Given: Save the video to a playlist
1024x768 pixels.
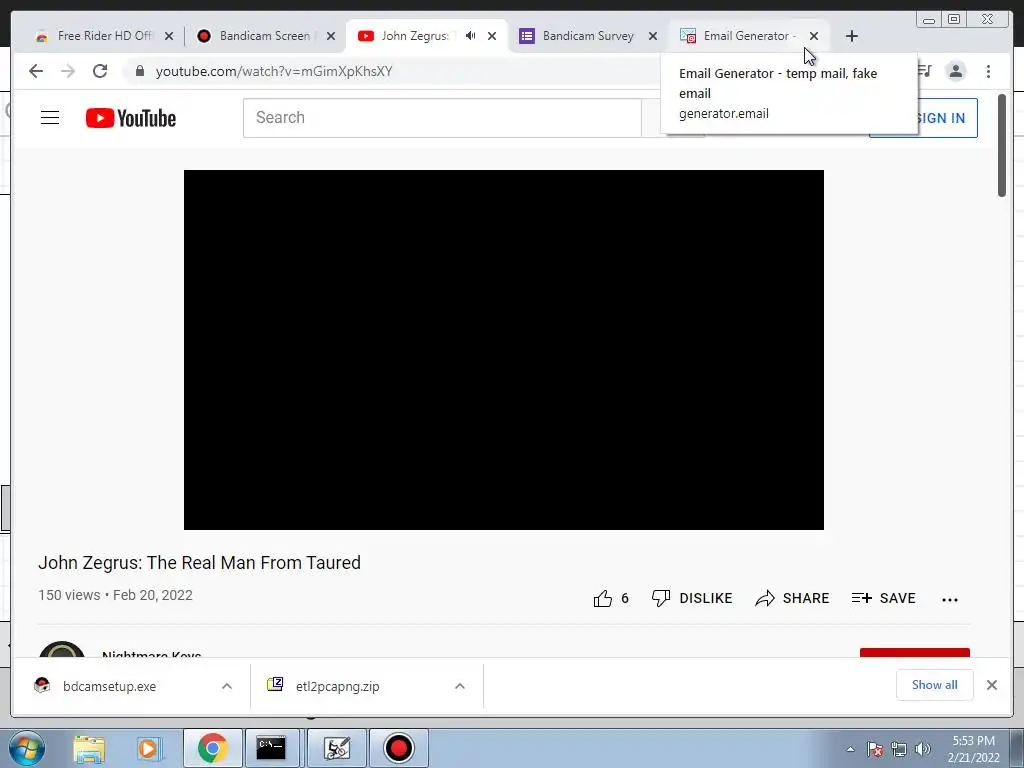Looking at the screenshot, I should point(884,598).
